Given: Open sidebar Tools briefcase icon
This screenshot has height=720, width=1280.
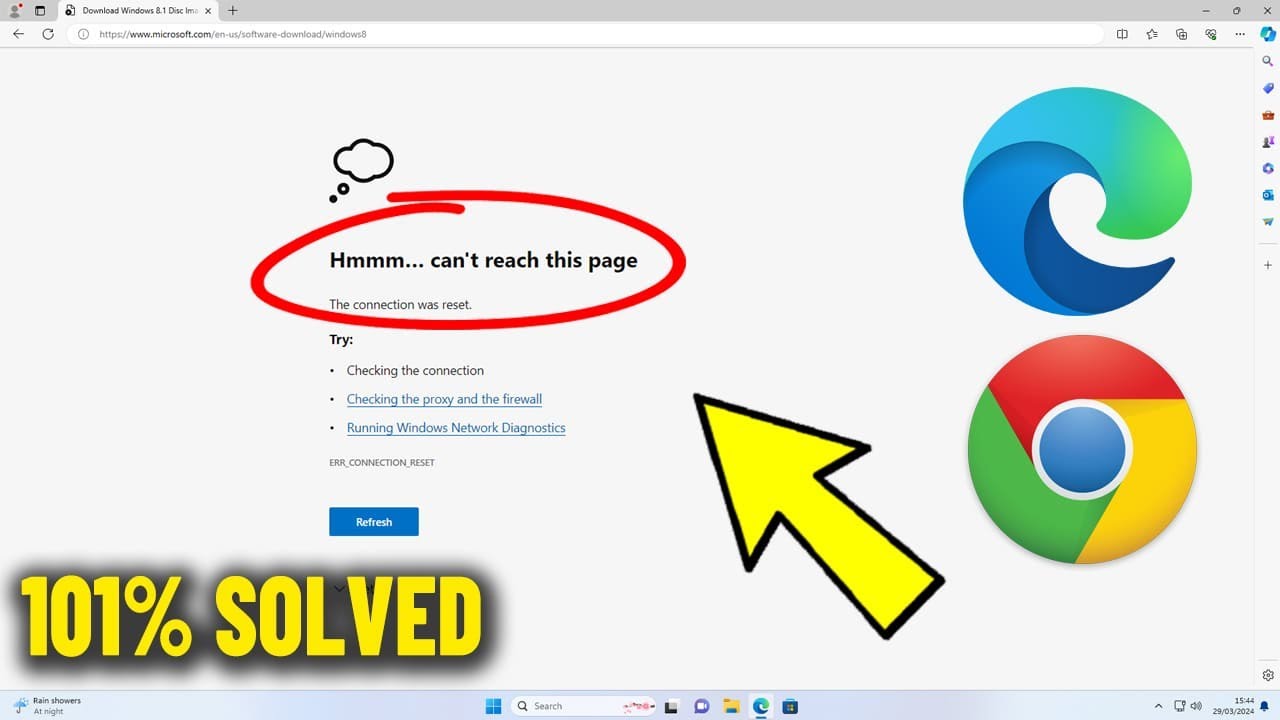Looking at the screenshot, I should [1268, 115].
